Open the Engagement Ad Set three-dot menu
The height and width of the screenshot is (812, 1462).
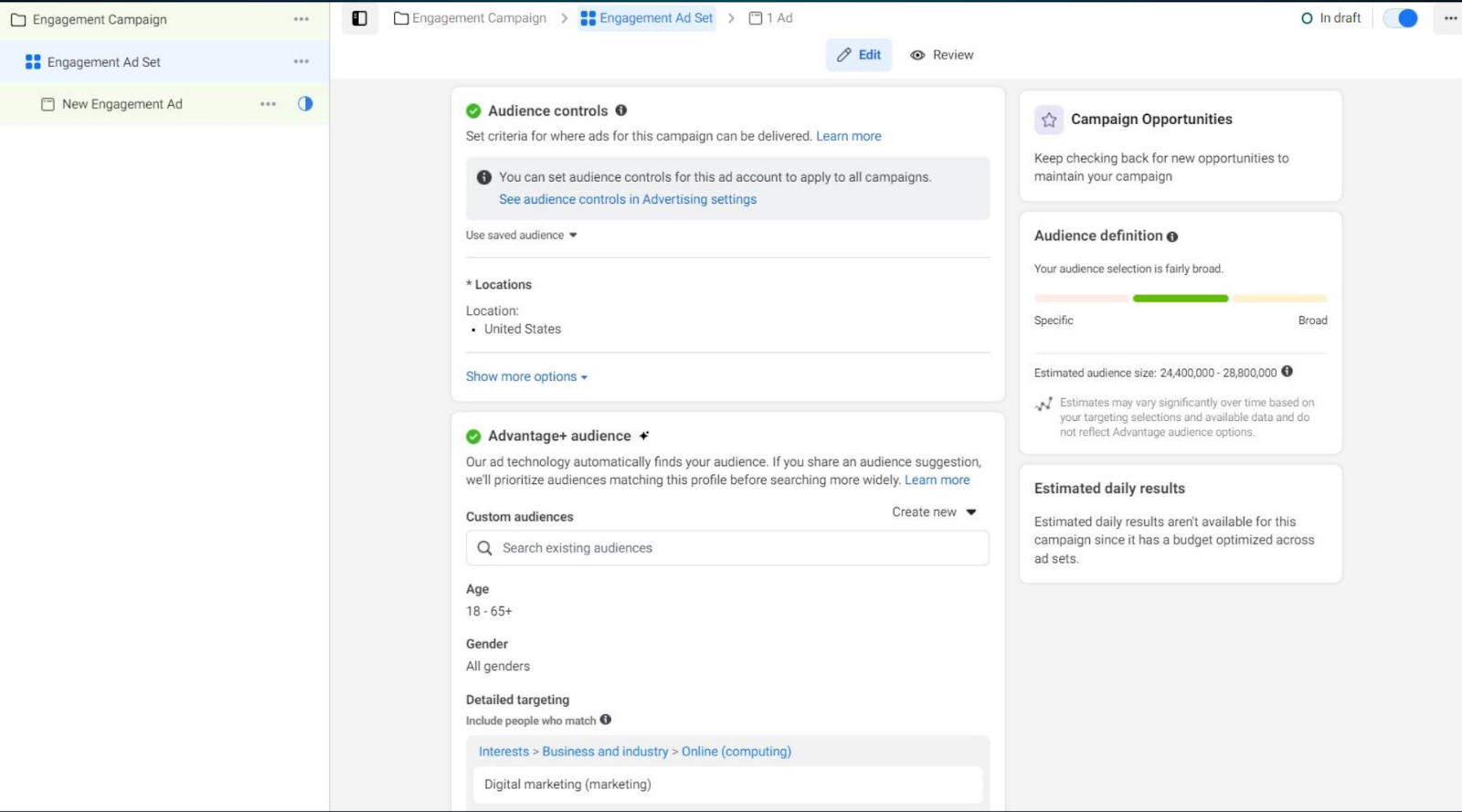click(x=301, y=61)
